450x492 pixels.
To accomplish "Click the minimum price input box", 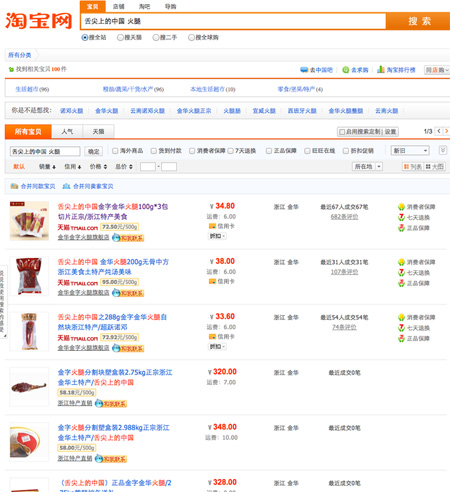I will [148, 166].
